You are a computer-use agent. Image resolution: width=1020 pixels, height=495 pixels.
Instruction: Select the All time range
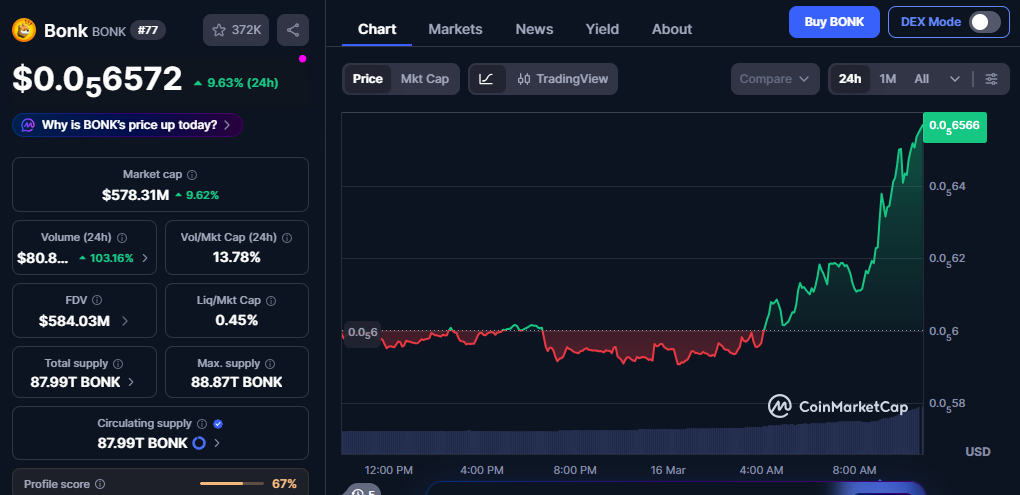[x=921, y=79]
